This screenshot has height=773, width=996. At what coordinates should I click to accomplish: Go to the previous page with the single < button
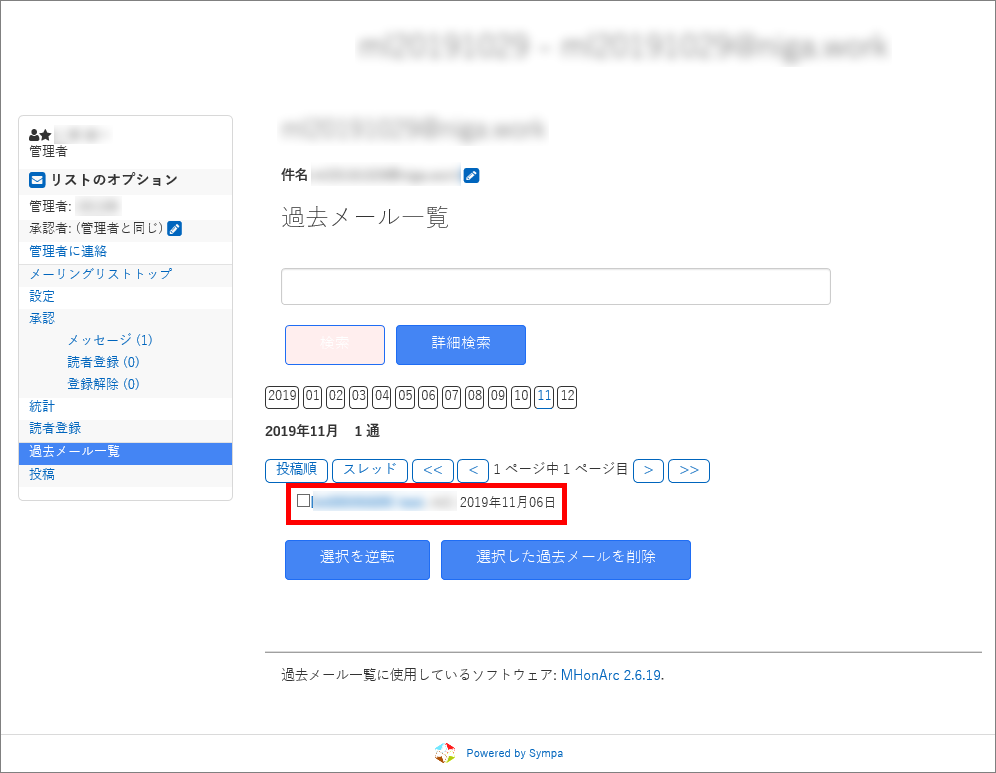(x=473, y=471)
